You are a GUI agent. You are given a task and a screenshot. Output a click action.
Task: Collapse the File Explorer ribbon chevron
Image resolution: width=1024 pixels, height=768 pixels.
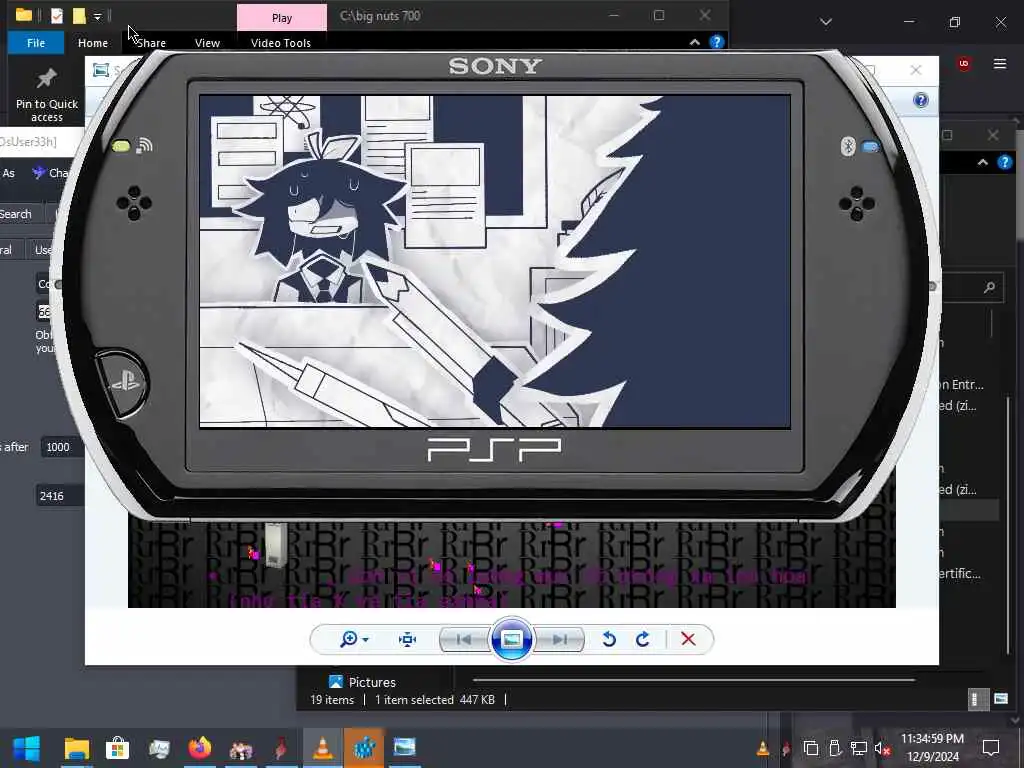[695, 42]
